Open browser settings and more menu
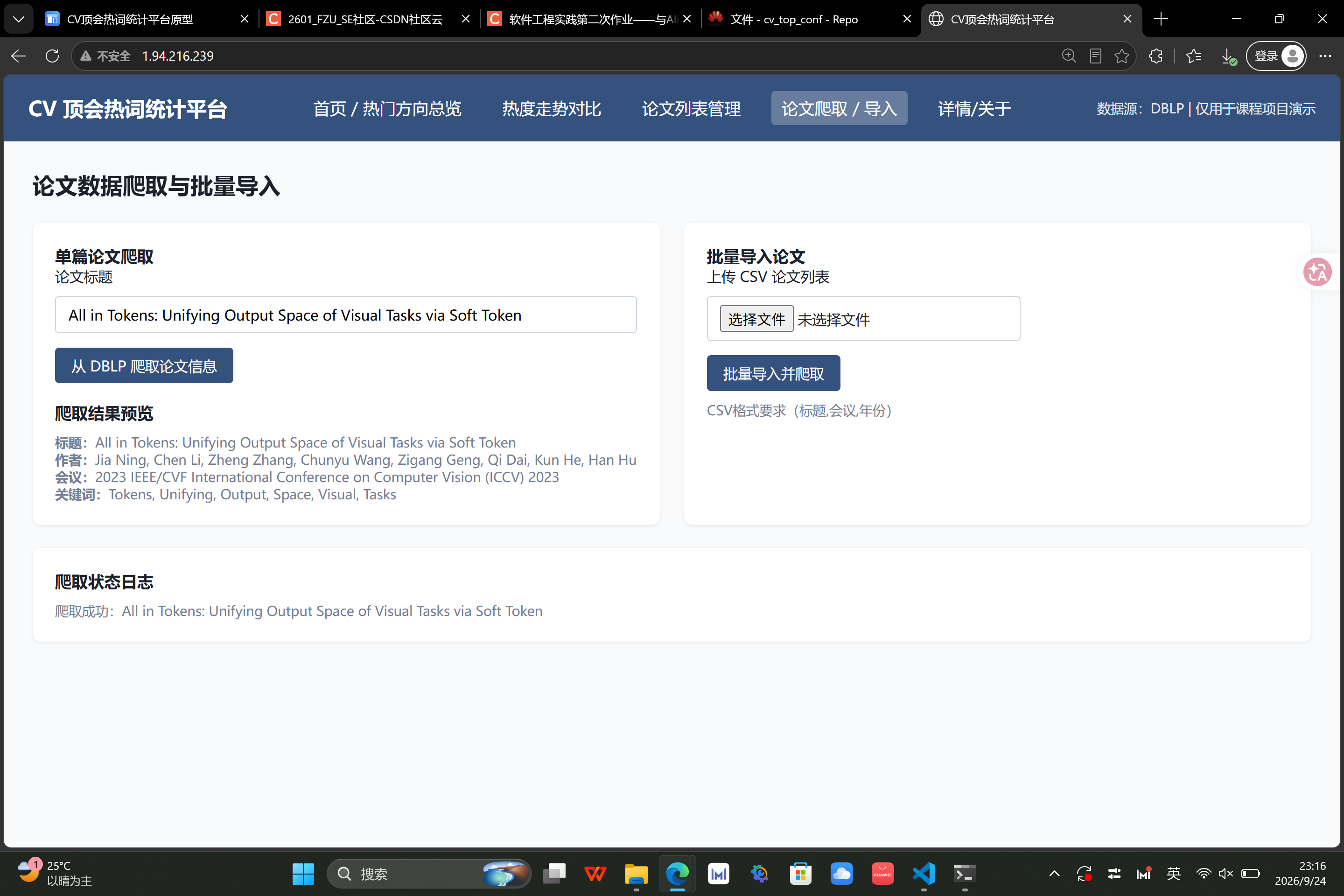This screenshot has height=896, width=1344. pyautogui.click(x=1324, y=56)
